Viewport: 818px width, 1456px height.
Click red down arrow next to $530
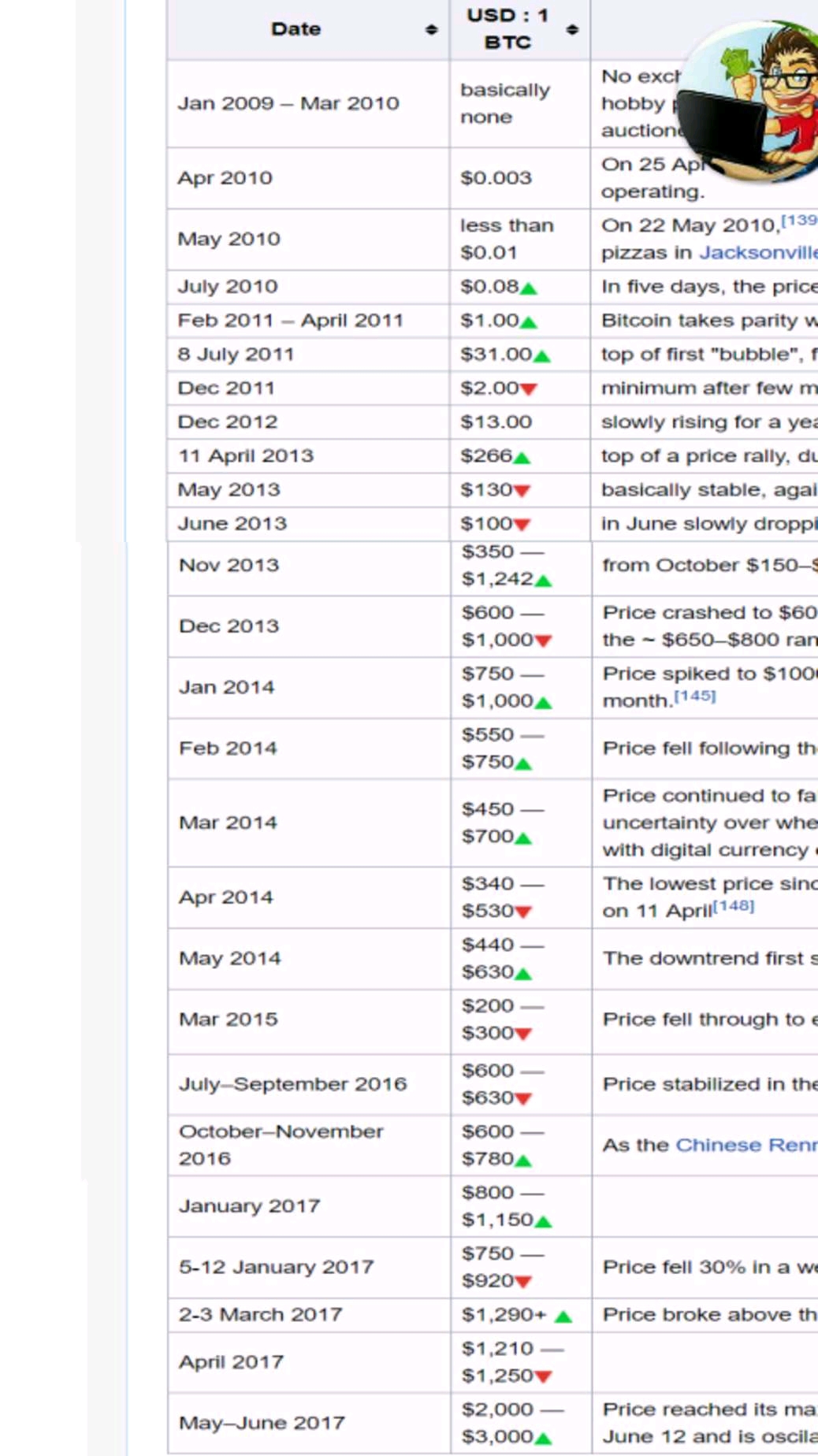point(523,912)
